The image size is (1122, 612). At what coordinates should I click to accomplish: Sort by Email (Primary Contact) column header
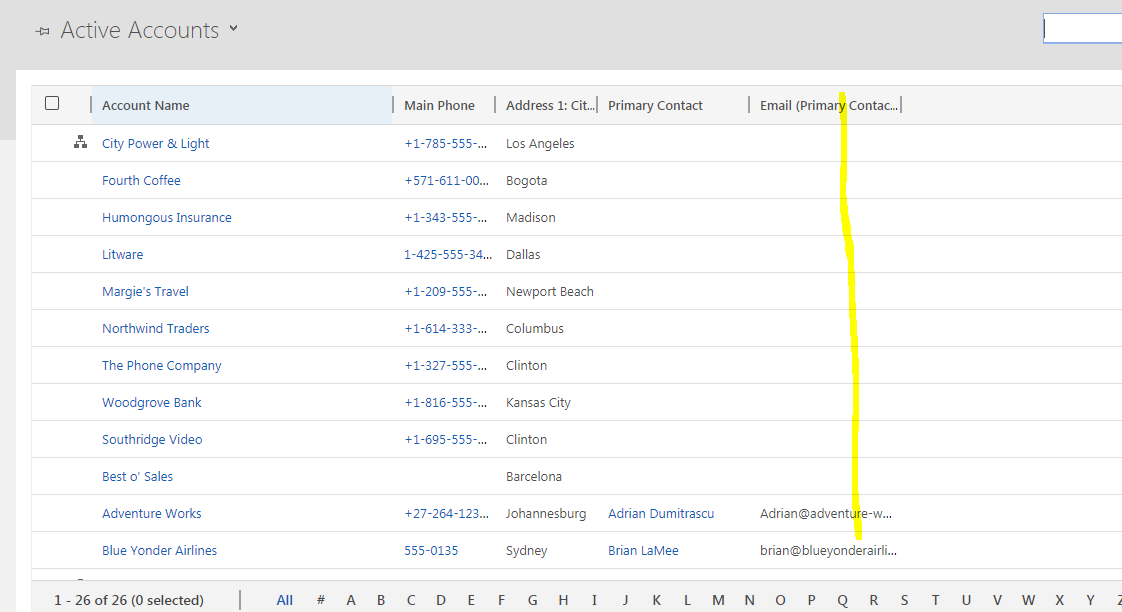(x=829, y=105)
